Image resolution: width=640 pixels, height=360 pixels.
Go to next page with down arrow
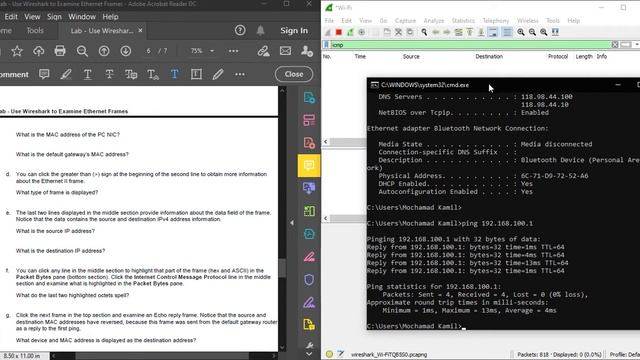pos(126,51)
